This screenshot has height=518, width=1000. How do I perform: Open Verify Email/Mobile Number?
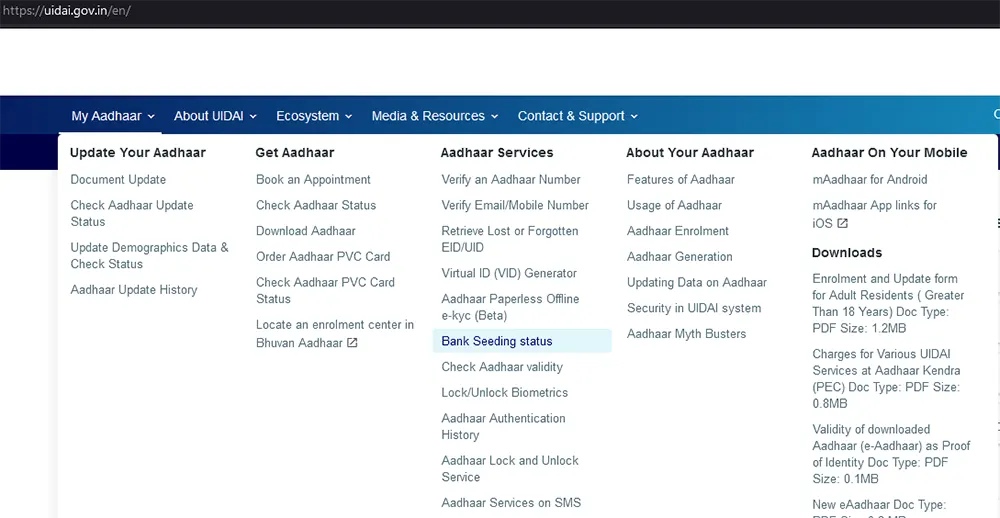tap(515, 205)
